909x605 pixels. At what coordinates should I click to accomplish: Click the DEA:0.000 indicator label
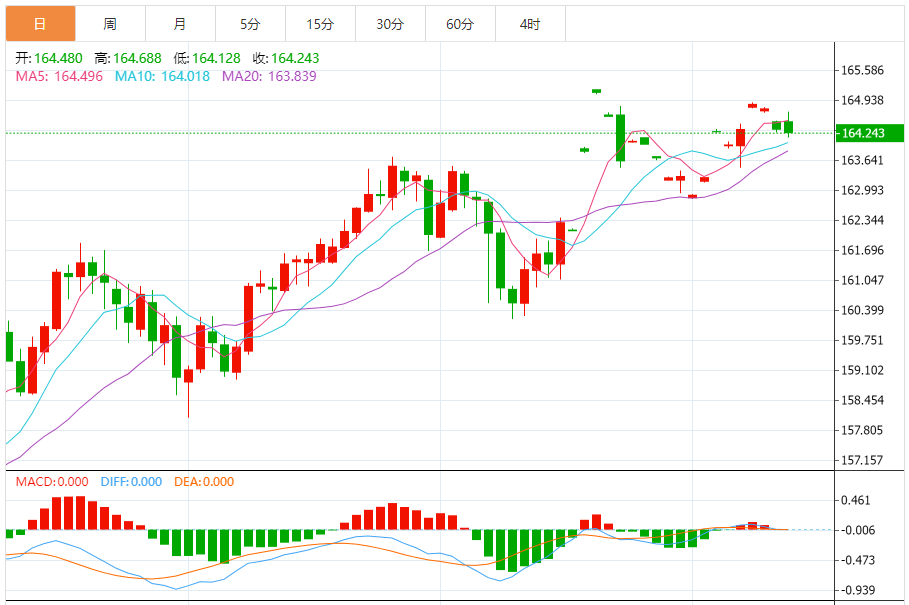(204, 482)
